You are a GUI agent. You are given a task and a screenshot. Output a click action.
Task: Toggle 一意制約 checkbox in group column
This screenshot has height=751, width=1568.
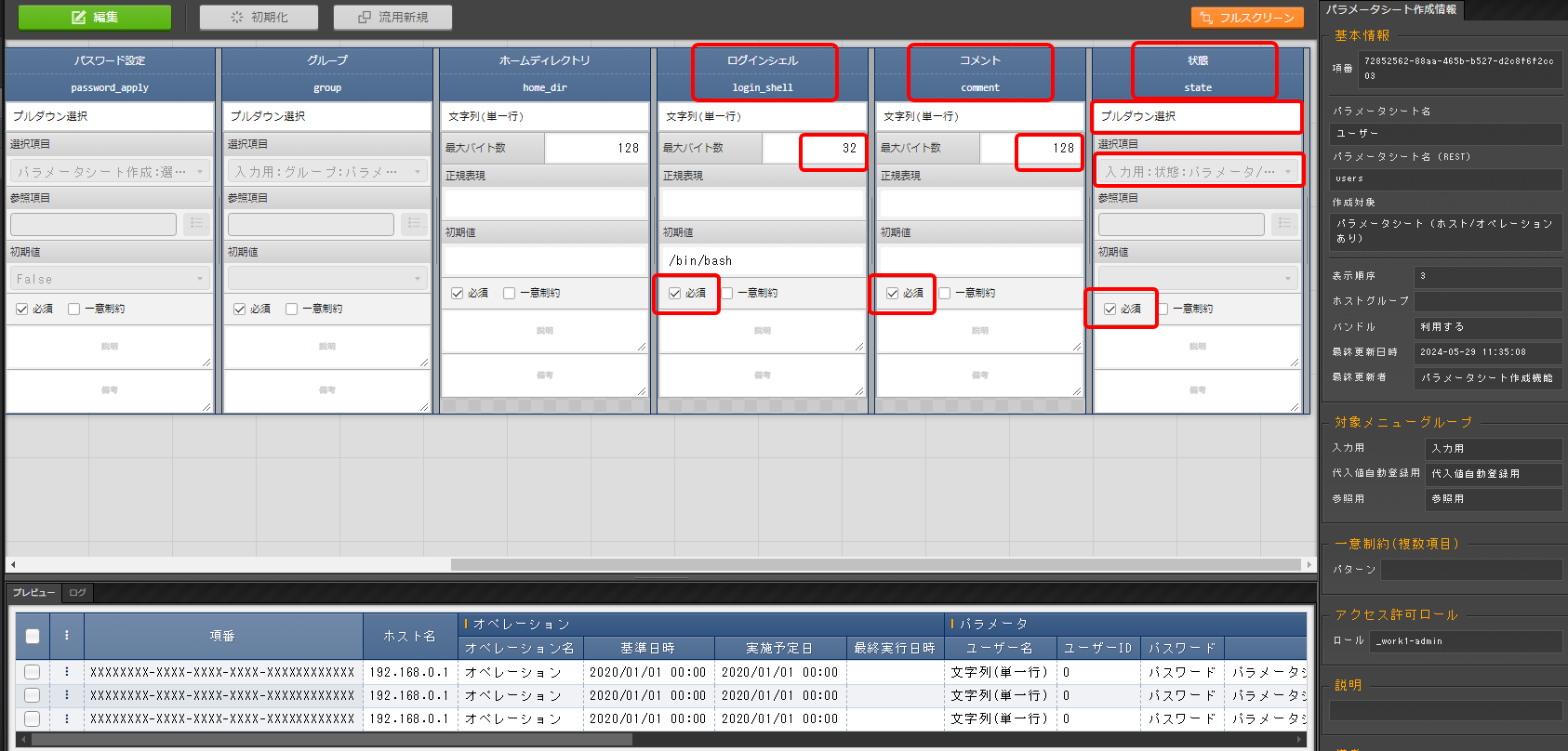[x=291, y=309]
